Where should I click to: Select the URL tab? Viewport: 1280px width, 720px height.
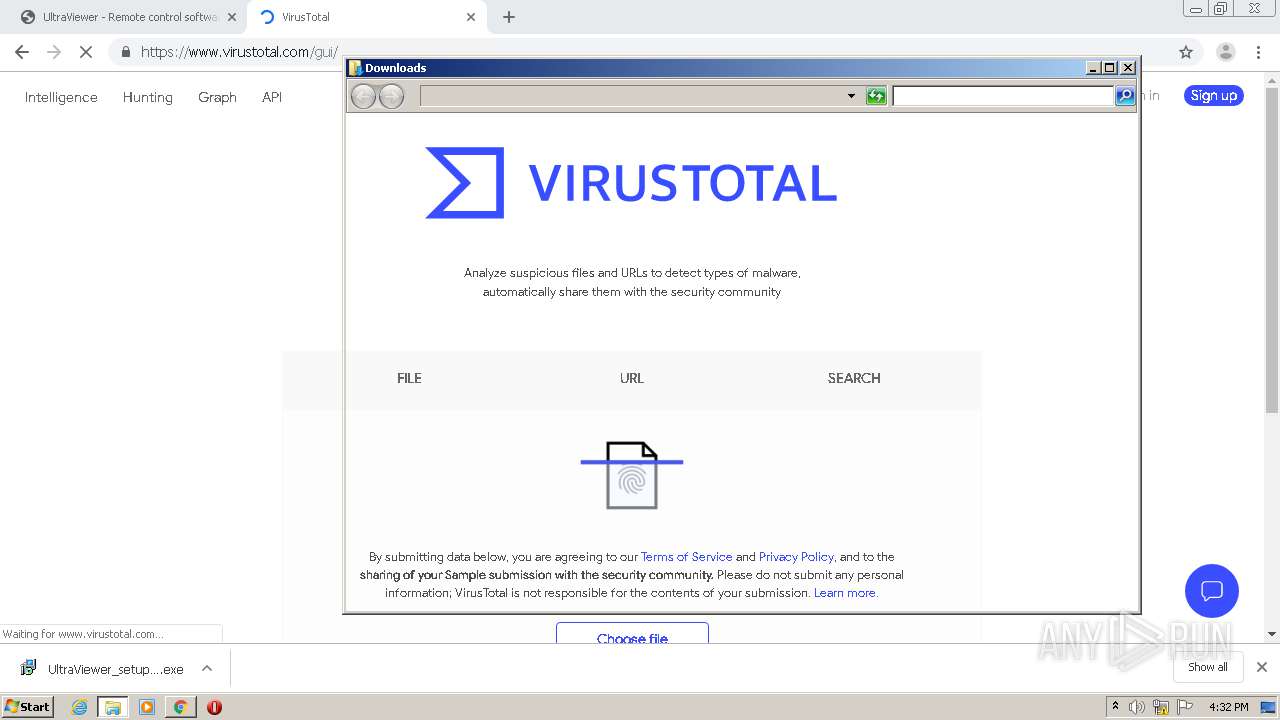point(632,378)
